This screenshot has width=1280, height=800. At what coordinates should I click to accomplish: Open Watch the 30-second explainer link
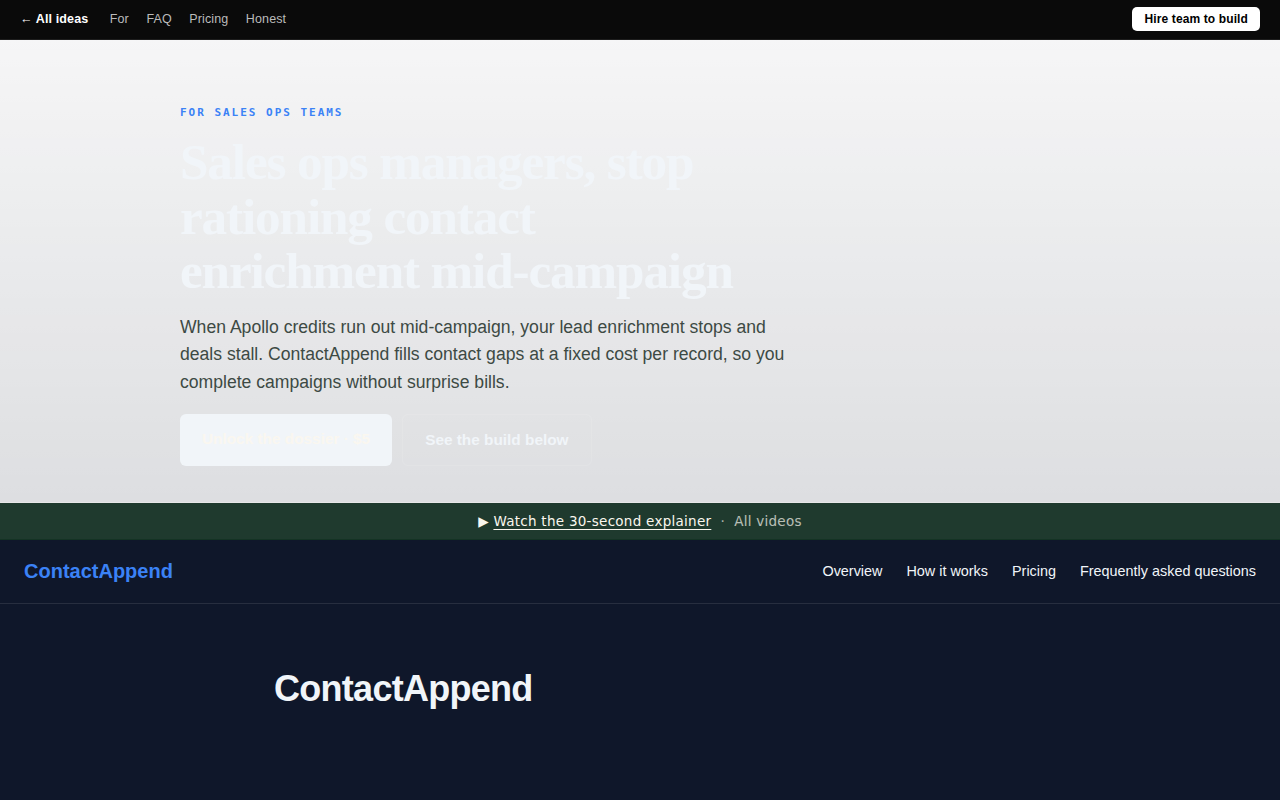coord(602,521)
